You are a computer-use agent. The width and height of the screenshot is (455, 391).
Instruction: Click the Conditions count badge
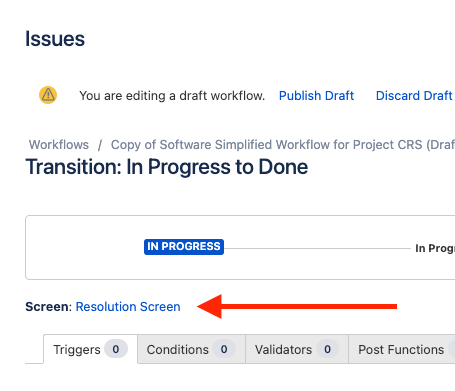(x=224, y=349)
